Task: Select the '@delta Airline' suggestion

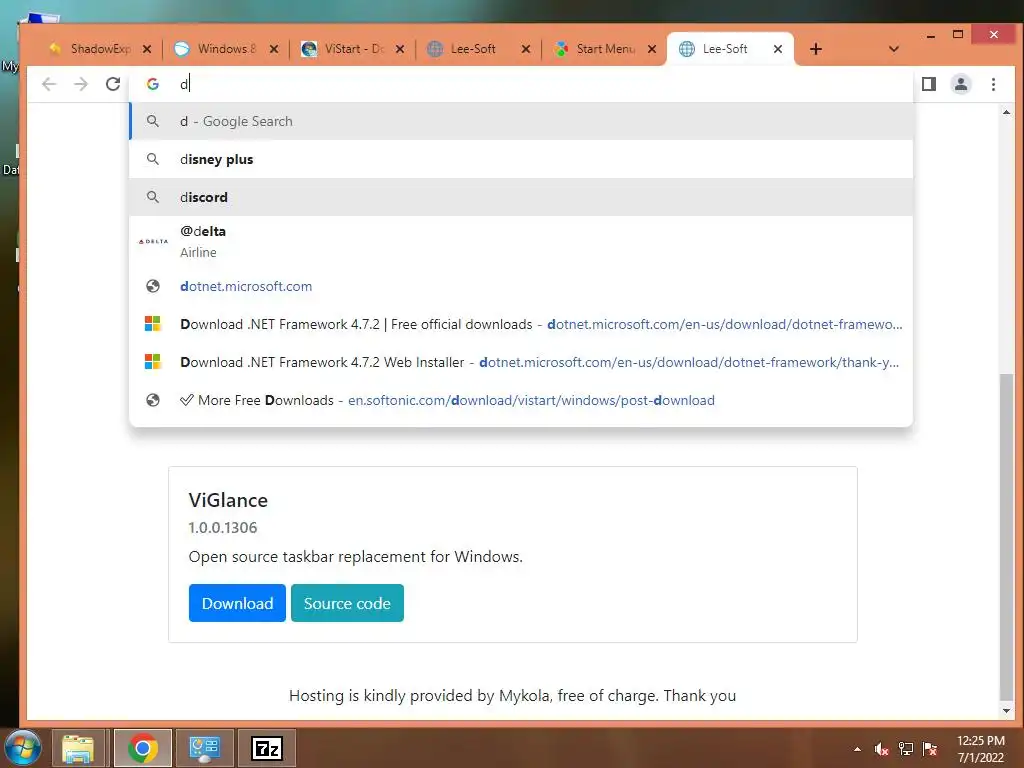Action: tap(521, 242)
